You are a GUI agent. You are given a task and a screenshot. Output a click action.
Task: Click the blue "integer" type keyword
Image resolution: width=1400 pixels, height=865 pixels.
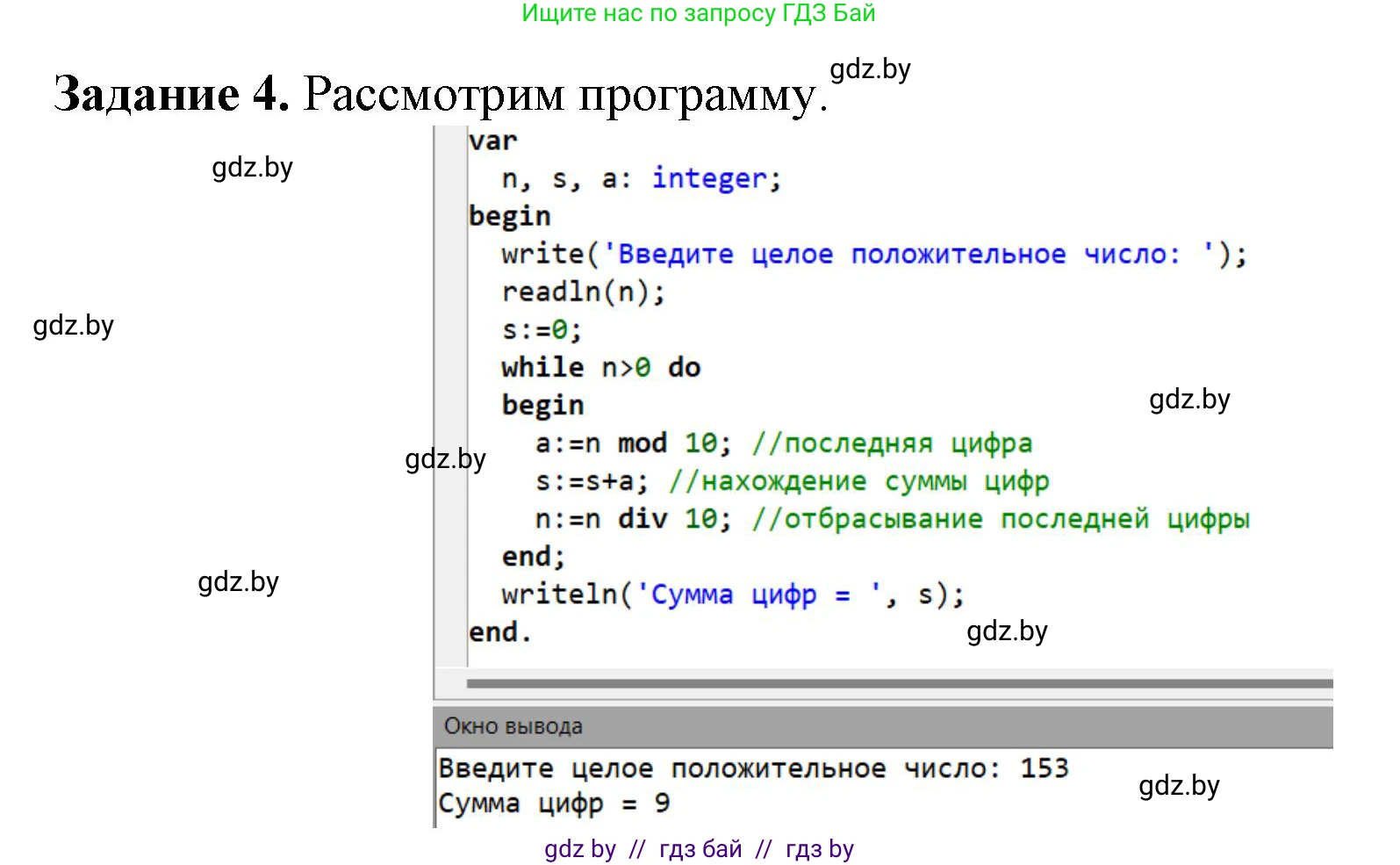(709, 179)
